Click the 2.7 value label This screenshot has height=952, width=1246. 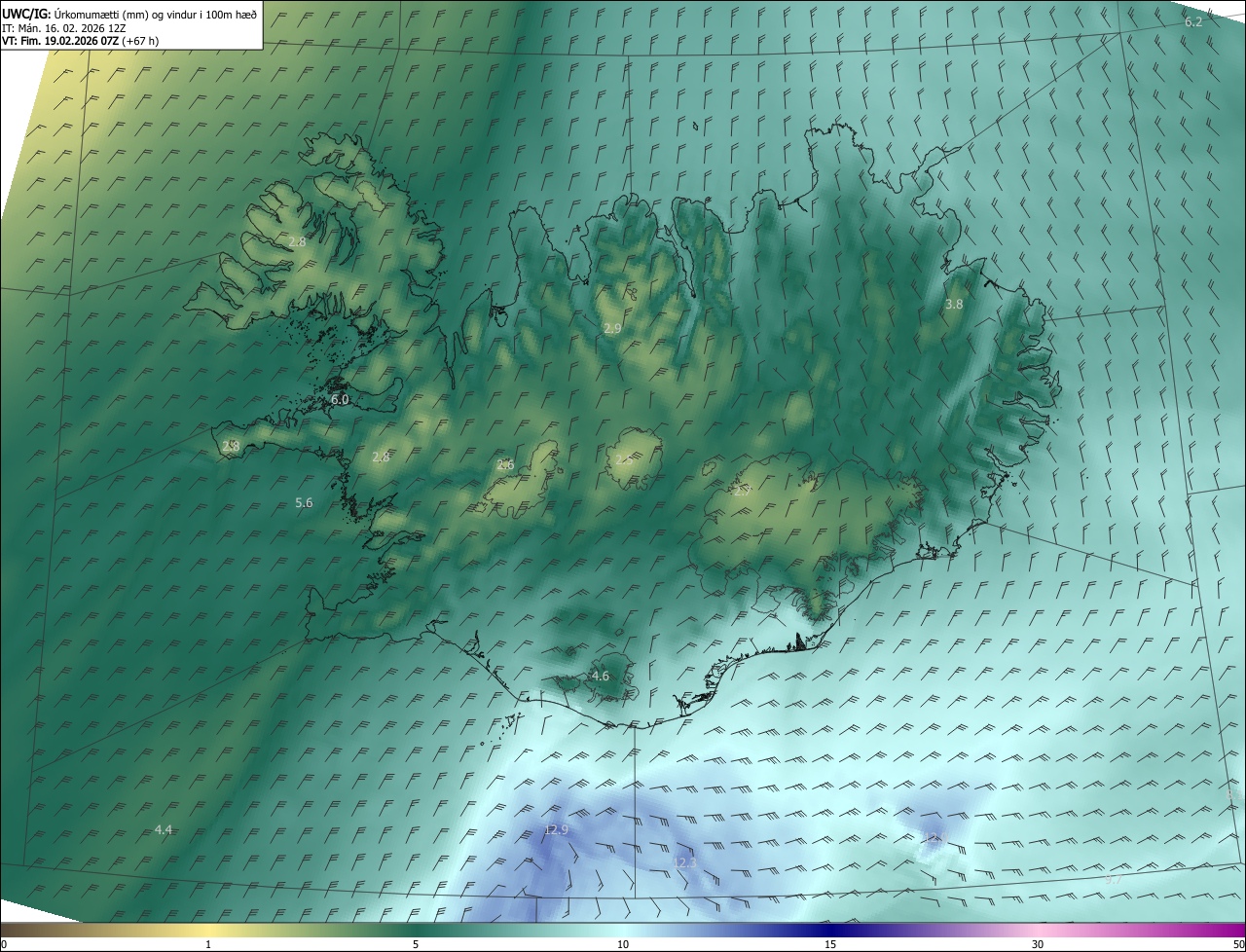point(743,492)
